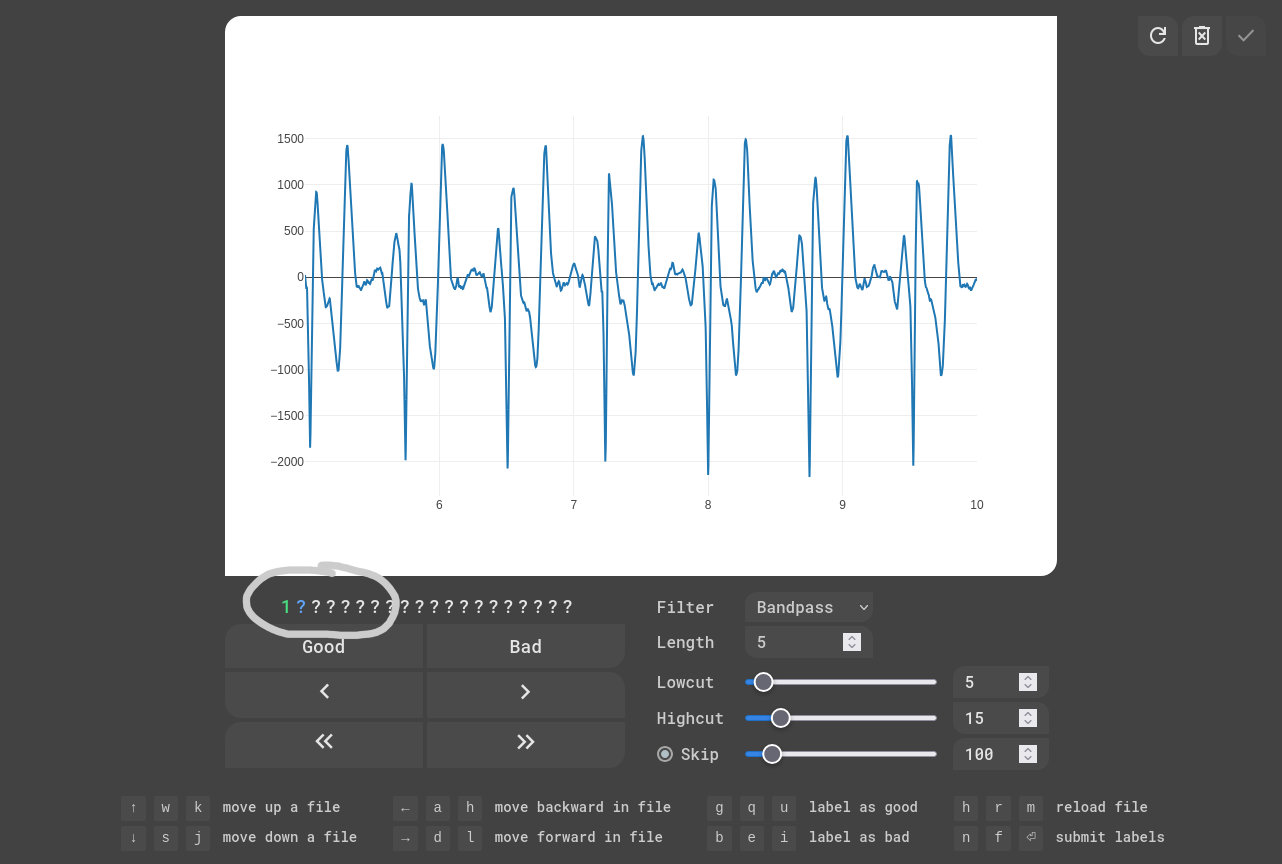Go to previous segment with left chevron
The image size is (1282, 864).
[324, 692]
